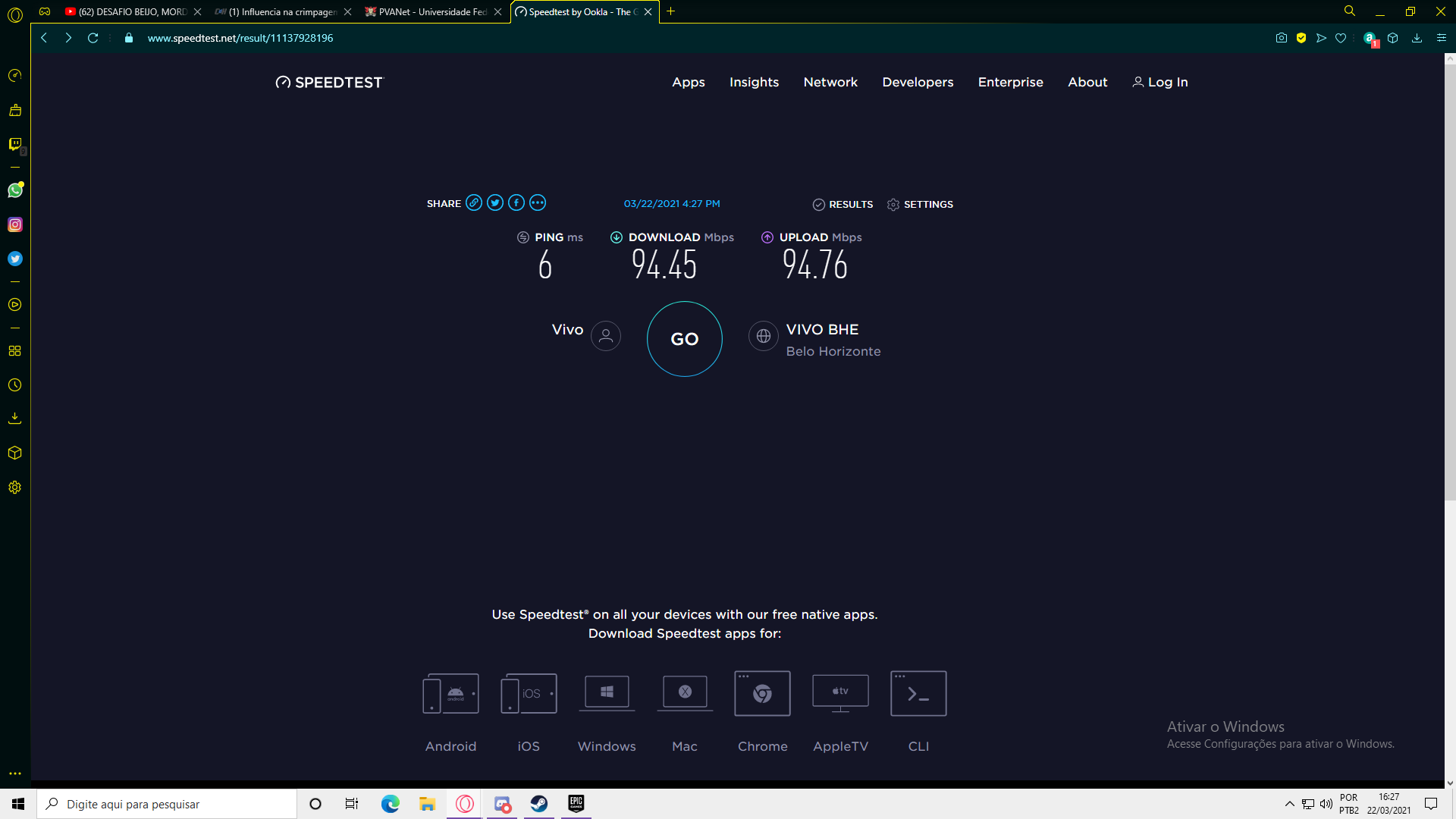Click the page vertical scrollbar
This screenshot has width=1456, height=819.
click(x=1450, y=281)
